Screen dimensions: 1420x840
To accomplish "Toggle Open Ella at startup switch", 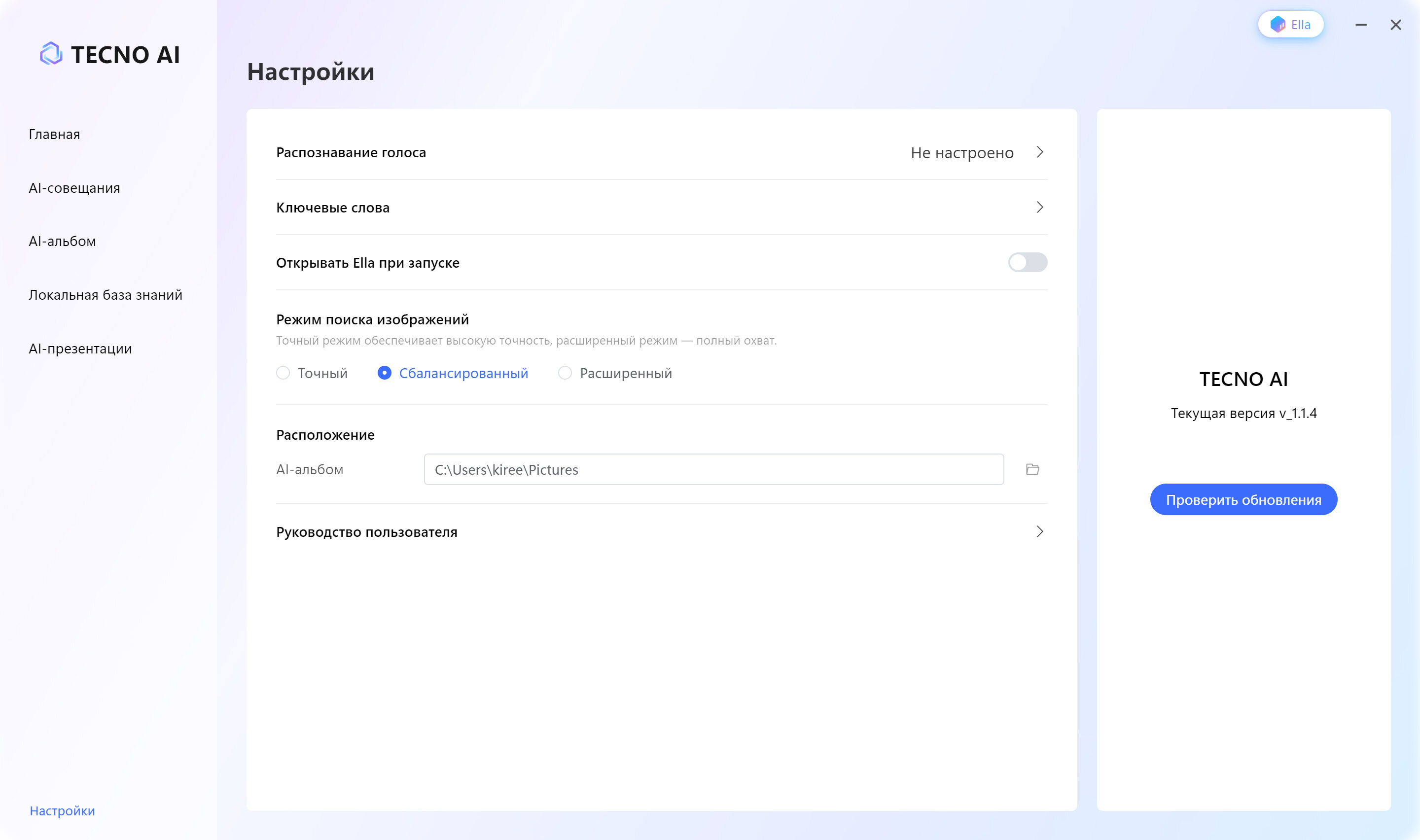I will pos(1027,263).
